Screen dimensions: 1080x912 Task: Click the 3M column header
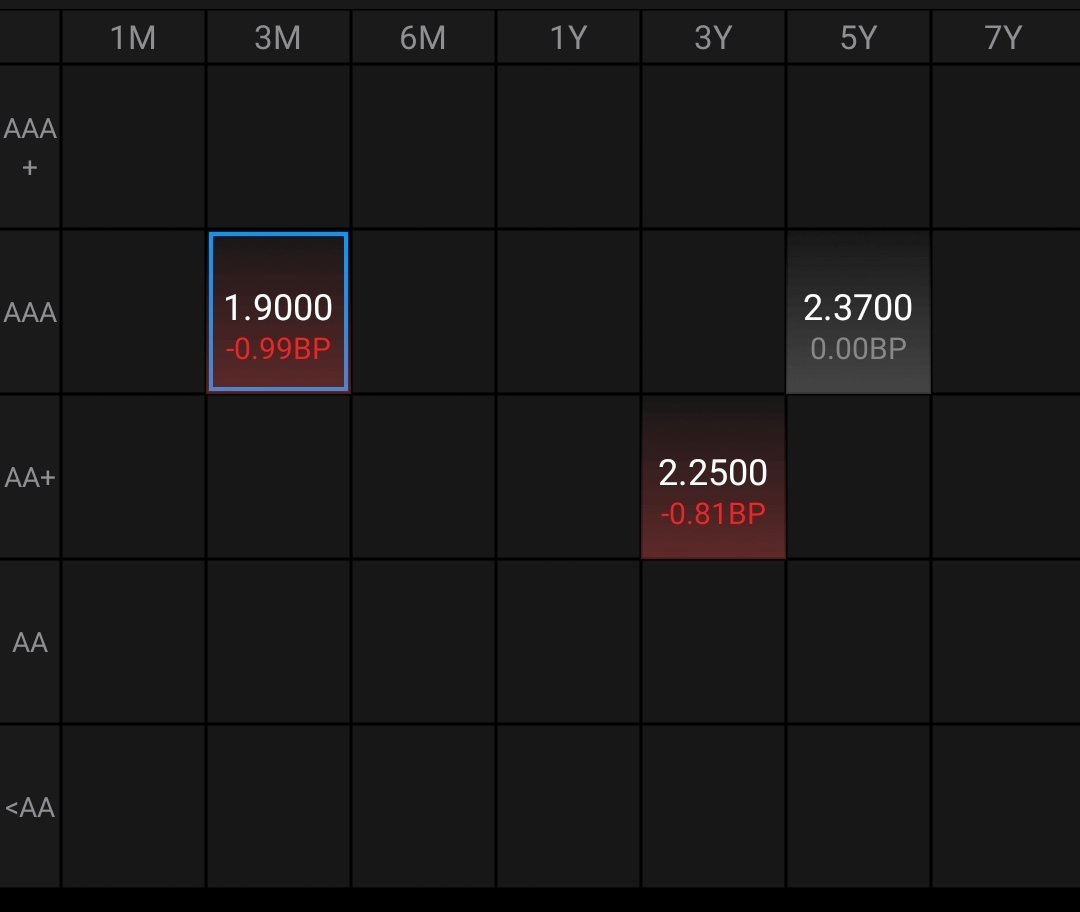click(x=278, y=38)
